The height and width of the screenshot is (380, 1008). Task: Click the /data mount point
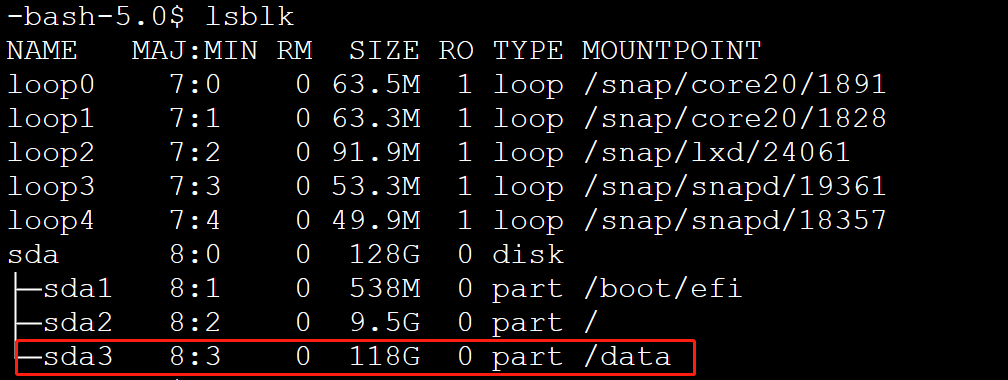tap(627, 357)
